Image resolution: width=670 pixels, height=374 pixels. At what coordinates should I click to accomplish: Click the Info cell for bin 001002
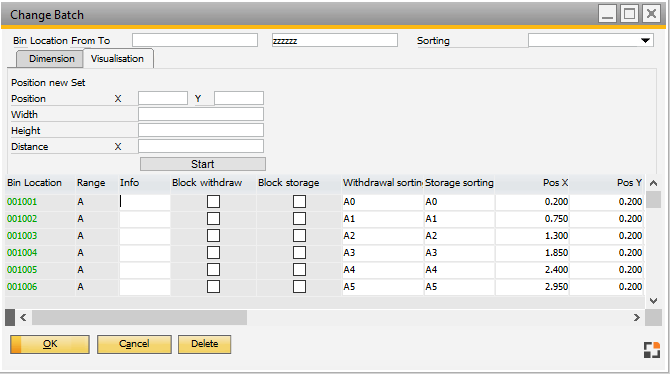(144, 219)
